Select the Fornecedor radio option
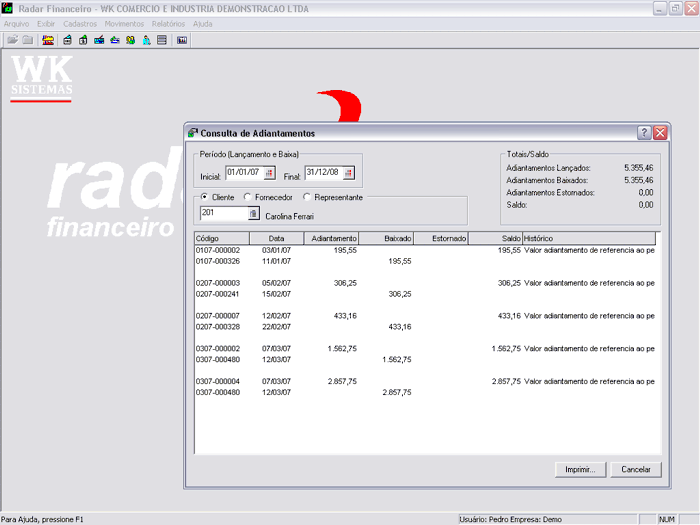The width and height of the screenshot is (700, 525). click(x=248, y=197)
